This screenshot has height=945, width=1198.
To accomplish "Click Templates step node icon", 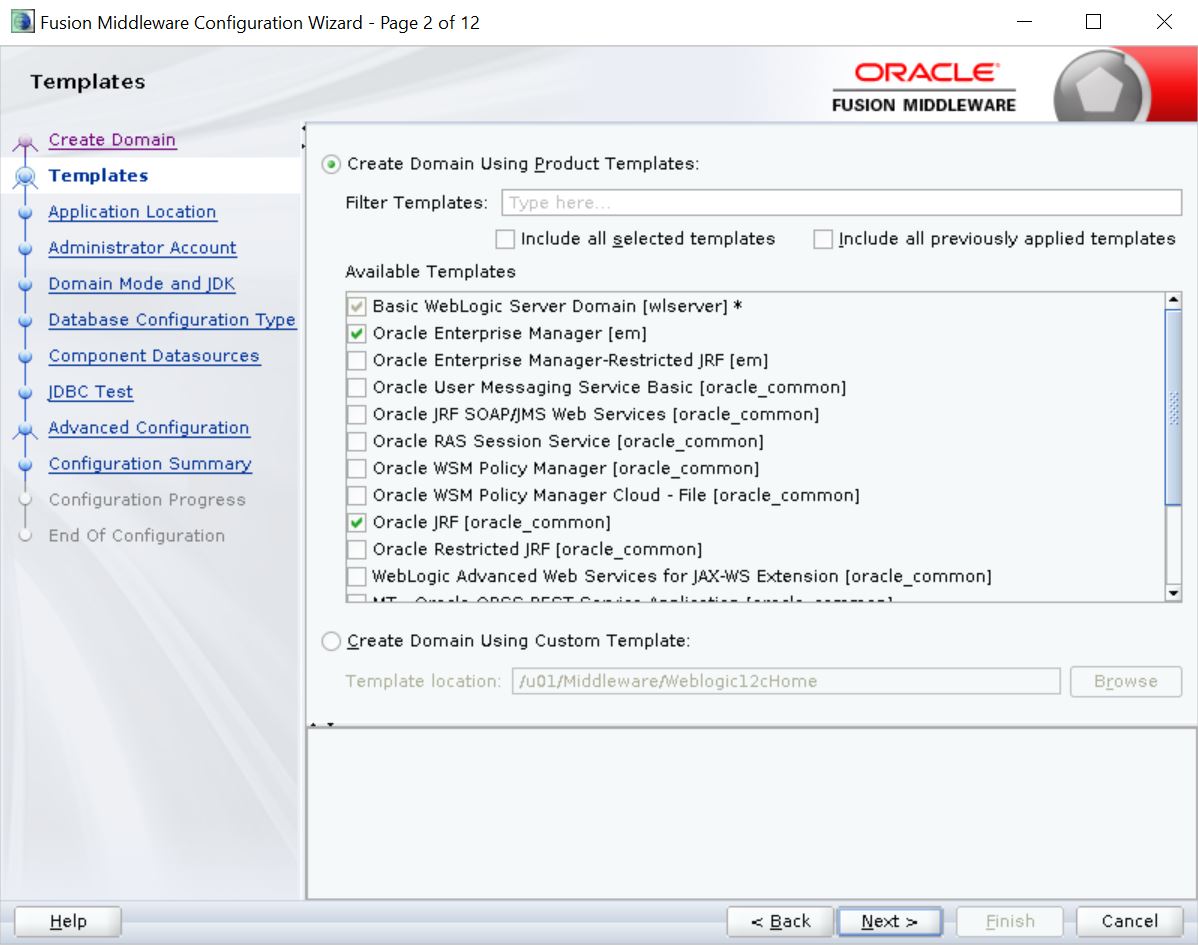I will pyautogui.click(x=25, y=177).
